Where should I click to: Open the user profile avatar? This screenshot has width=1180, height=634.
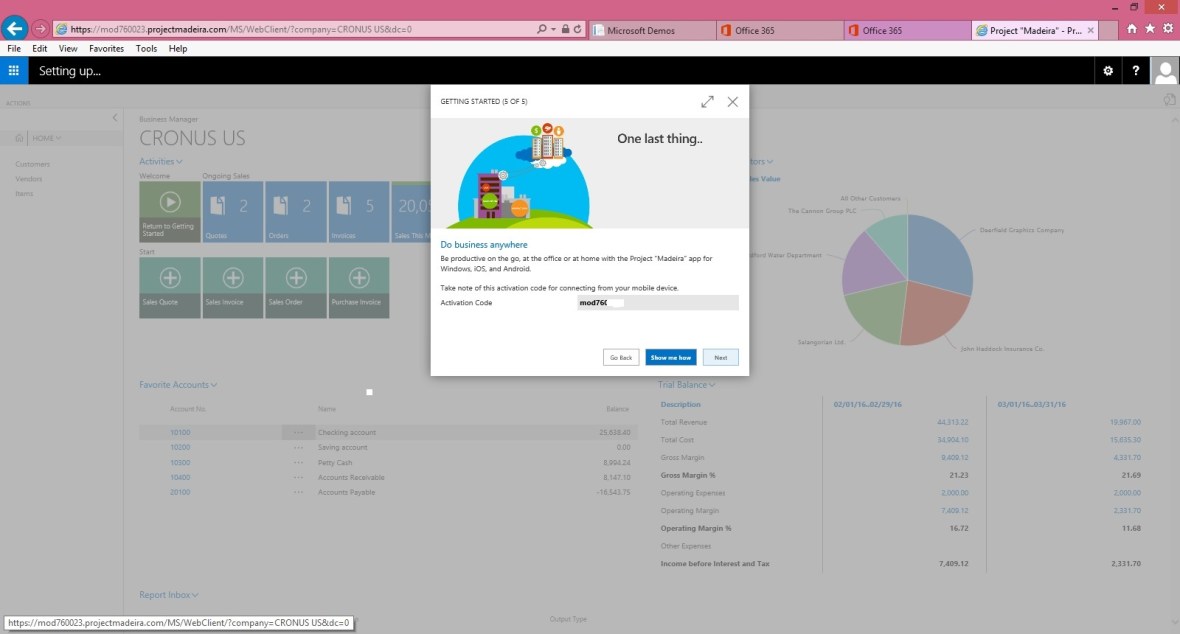tap(1165, 71)
